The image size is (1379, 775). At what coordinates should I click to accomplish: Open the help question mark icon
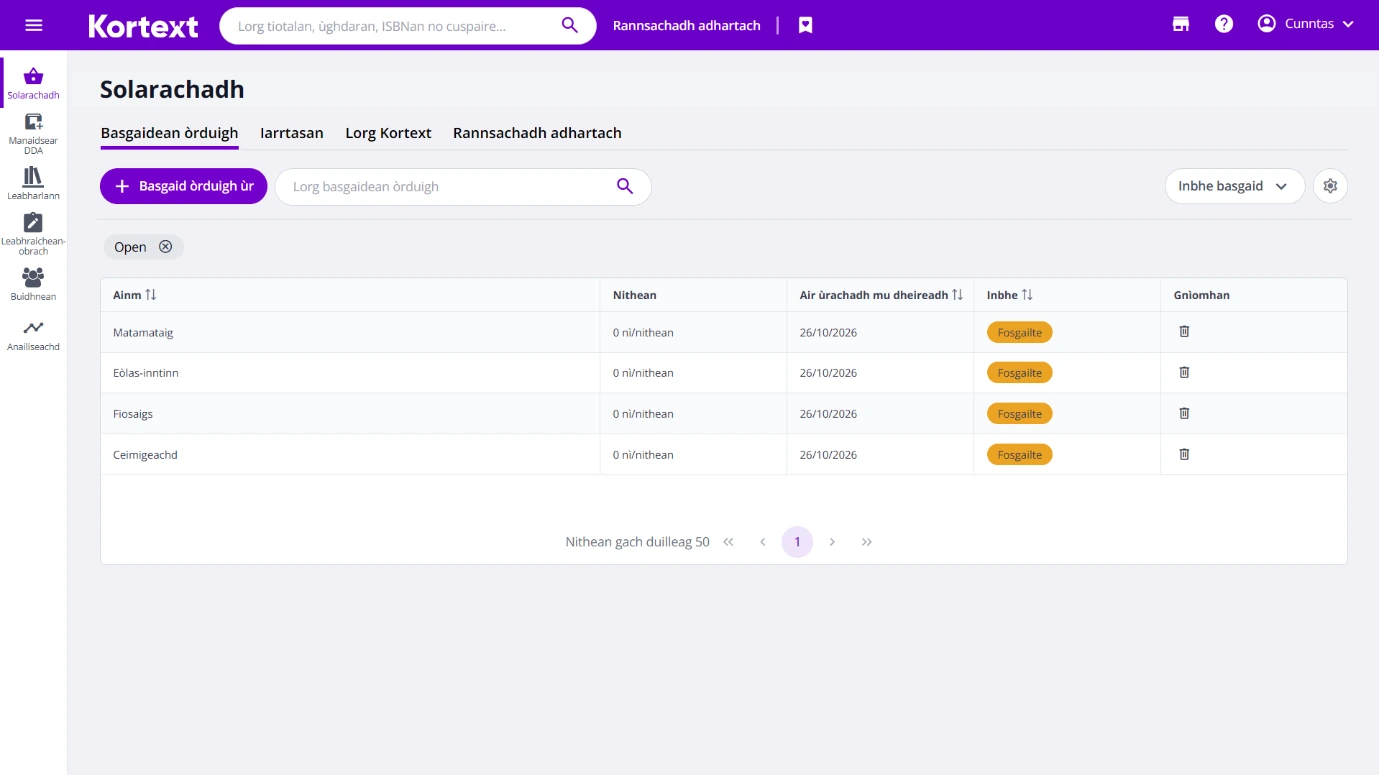coord(1224,24)
